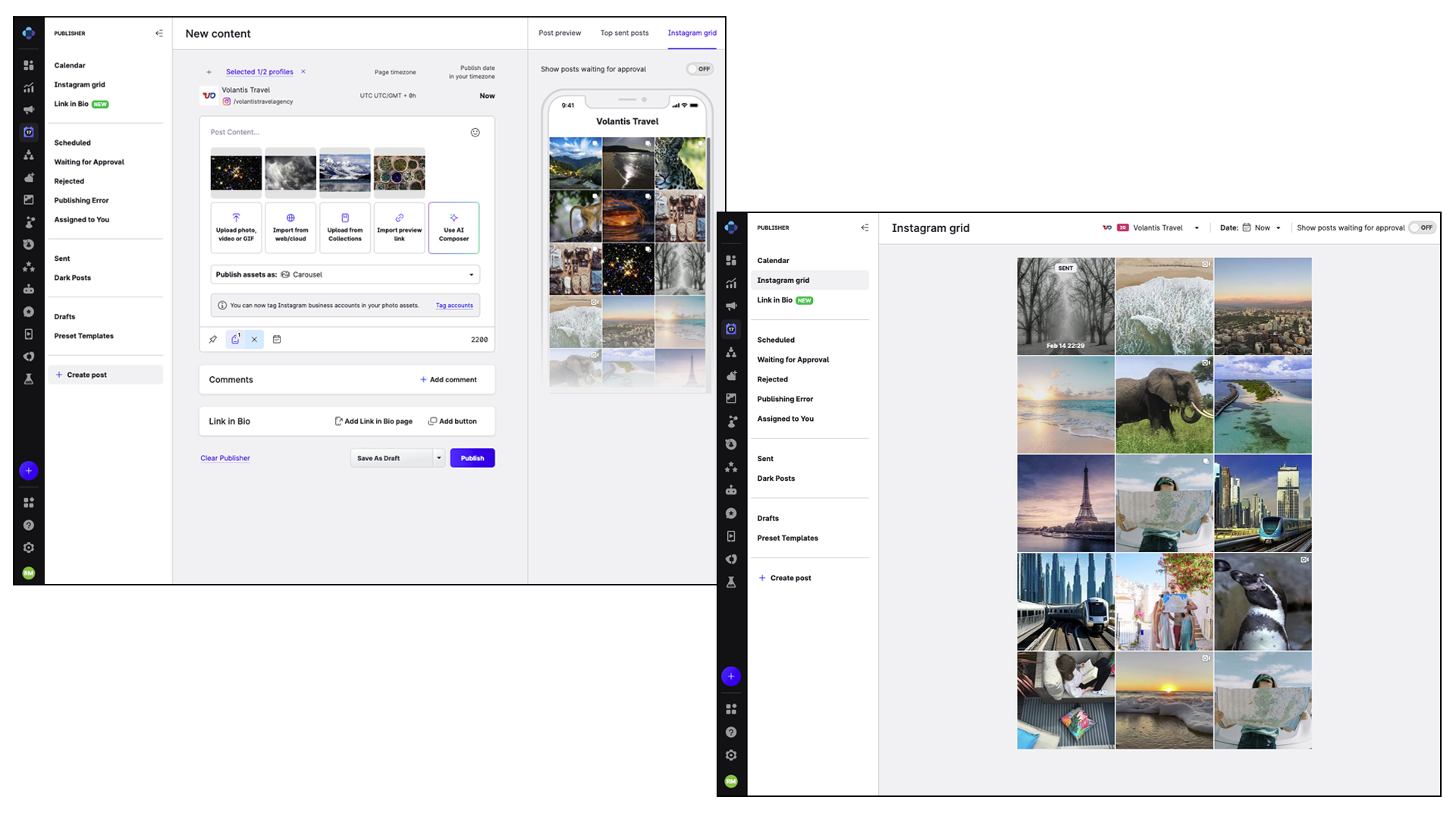Open Import from web/cloud
Screen dimensions: 1456x819
click(290, 227)
